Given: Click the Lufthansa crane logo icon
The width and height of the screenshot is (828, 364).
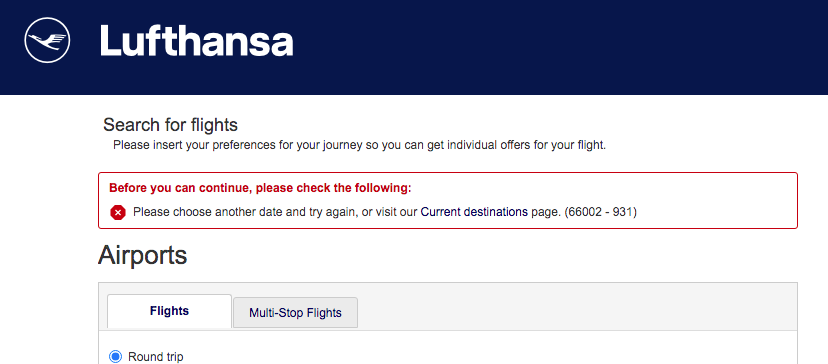Looking at the screenshot, I should (x=47, y=40).
